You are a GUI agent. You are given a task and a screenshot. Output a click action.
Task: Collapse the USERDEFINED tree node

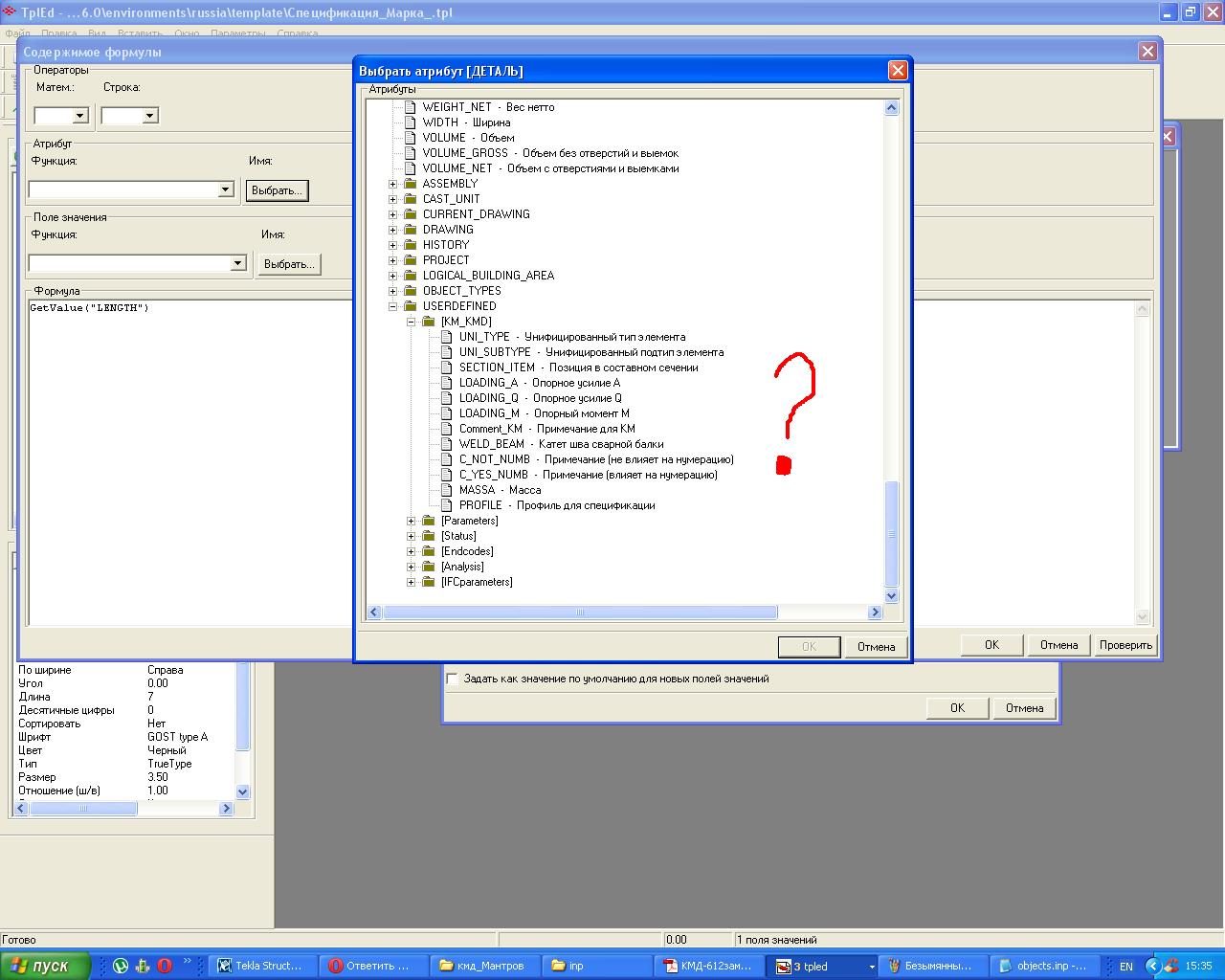point(392,306)
